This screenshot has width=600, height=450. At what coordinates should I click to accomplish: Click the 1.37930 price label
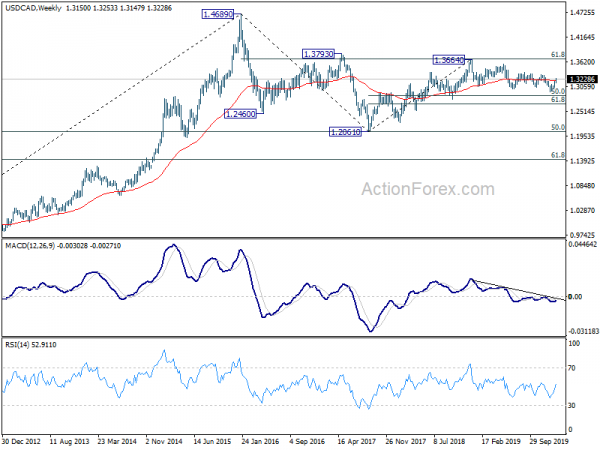(x=318, y=54)
